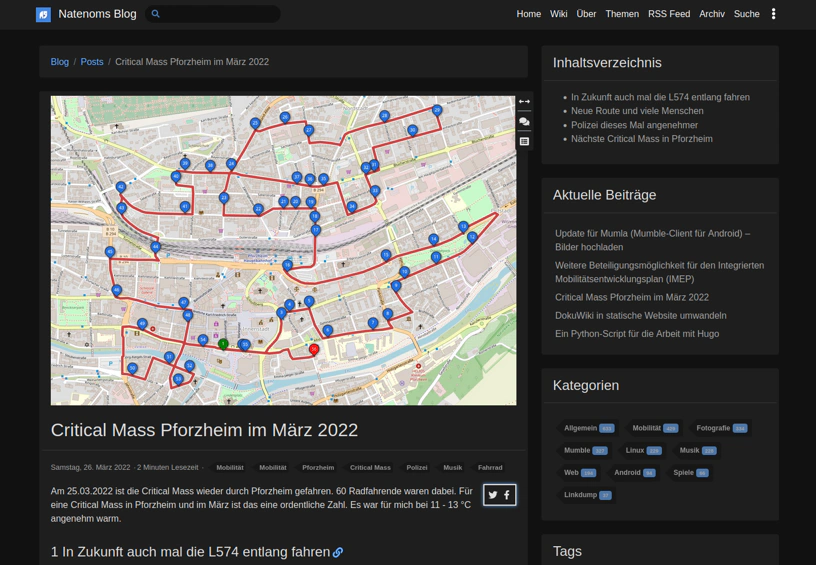Open 'DokuWiki in statische Website umwandeln'
Image resolution: width=816 pixels, height=565 pixels.
(641, 315)
